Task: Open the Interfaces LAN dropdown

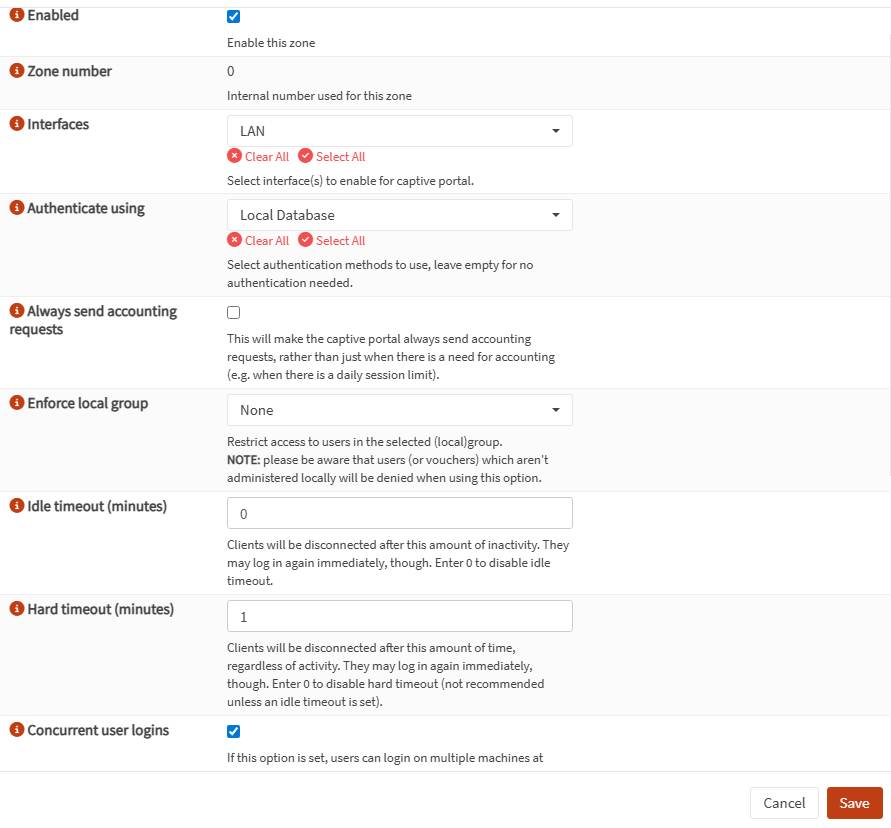Action: click(400, 131)
